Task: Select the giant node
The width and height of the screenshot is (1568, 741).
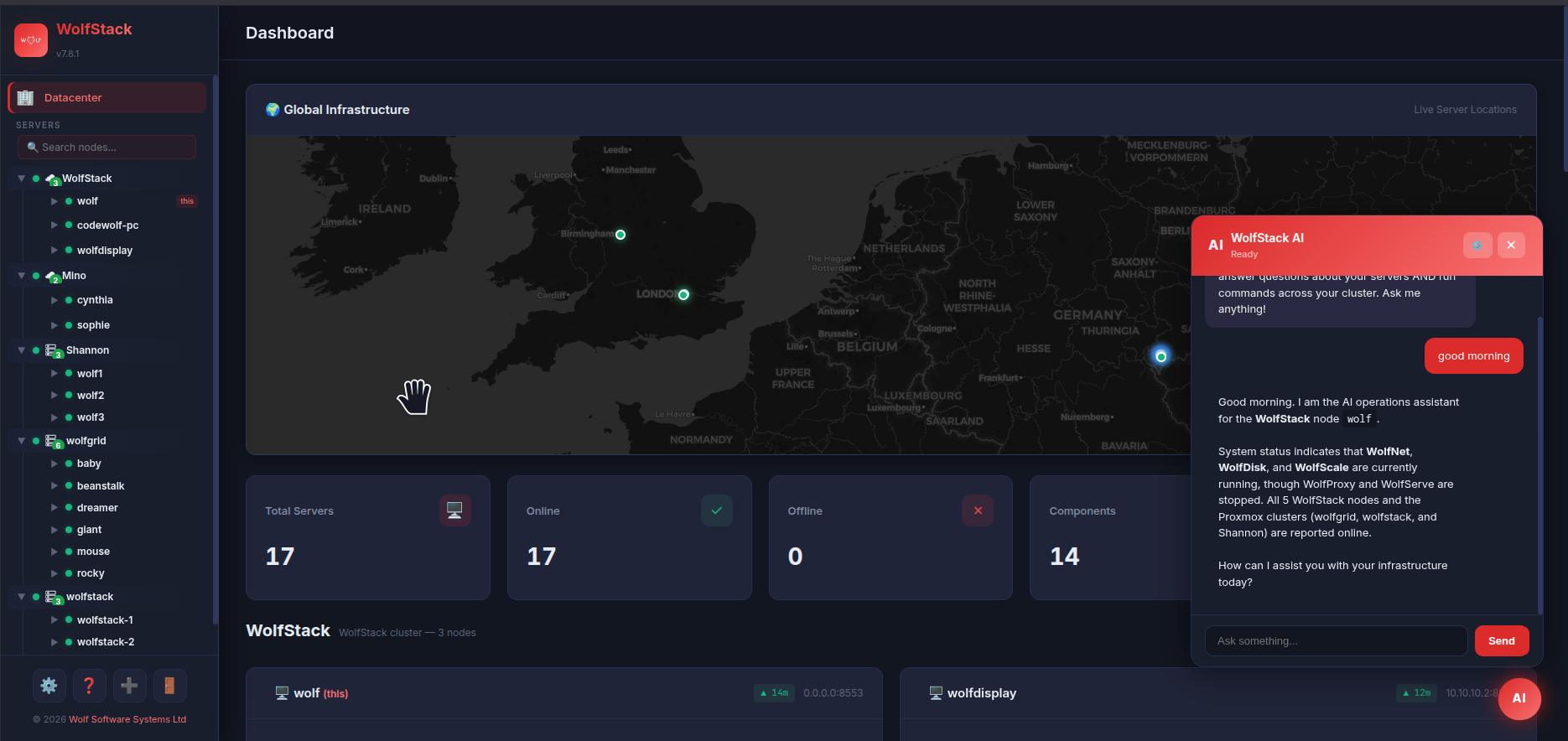Action: [x=89, y=530]
